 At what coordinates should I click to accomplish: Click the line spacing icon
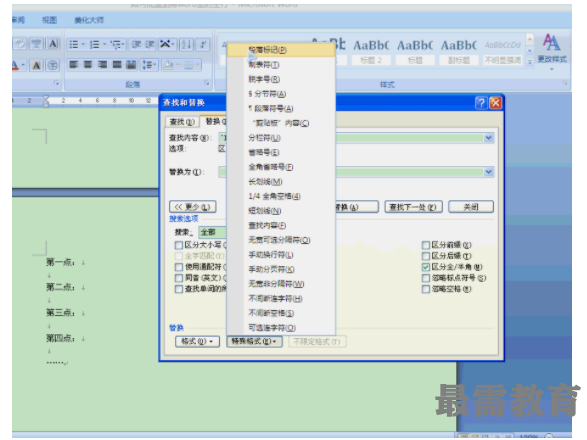[147, 65]
